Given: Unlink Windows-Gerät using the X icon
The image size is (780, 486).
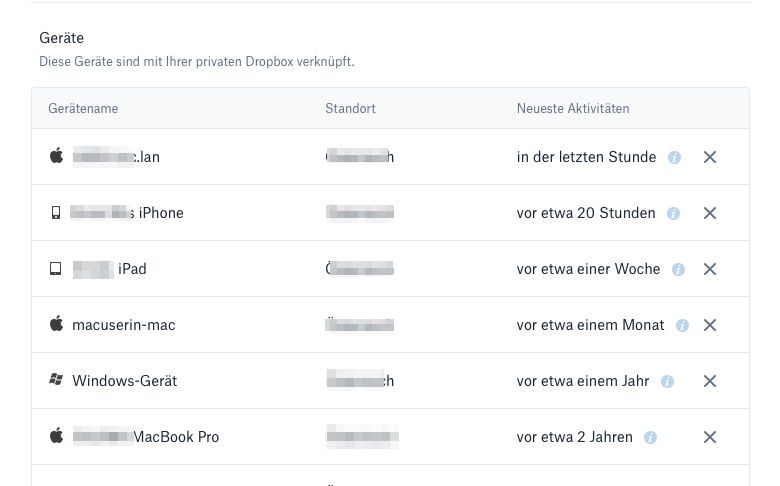Looking at the screenshot, I should 710,381.
